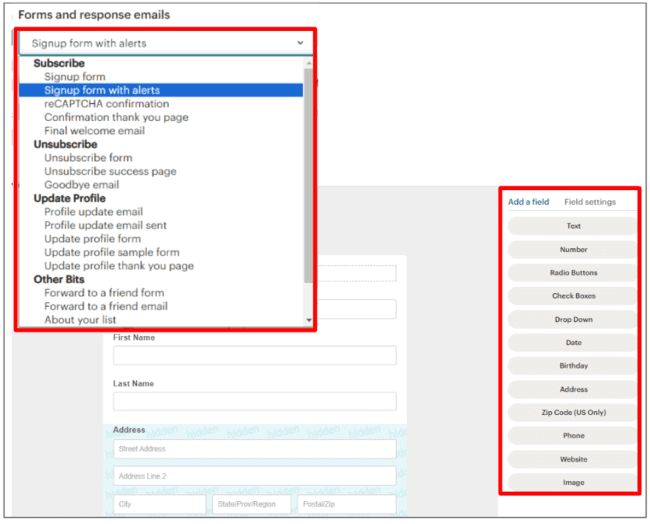The image size is (650, 524).
Task: Select Confirmation thank you page option
Action: pos(116,117)
